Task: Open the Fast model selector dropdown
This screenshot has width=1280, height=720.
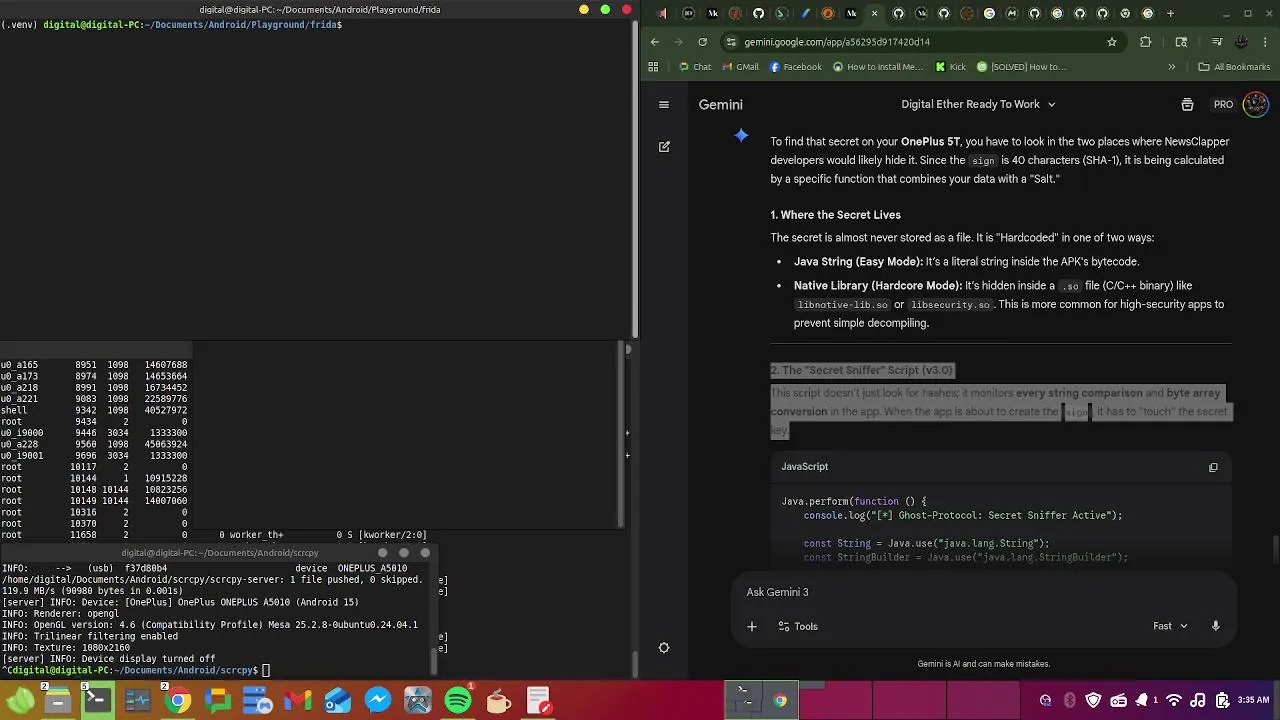Action: tap(1170, 626)
